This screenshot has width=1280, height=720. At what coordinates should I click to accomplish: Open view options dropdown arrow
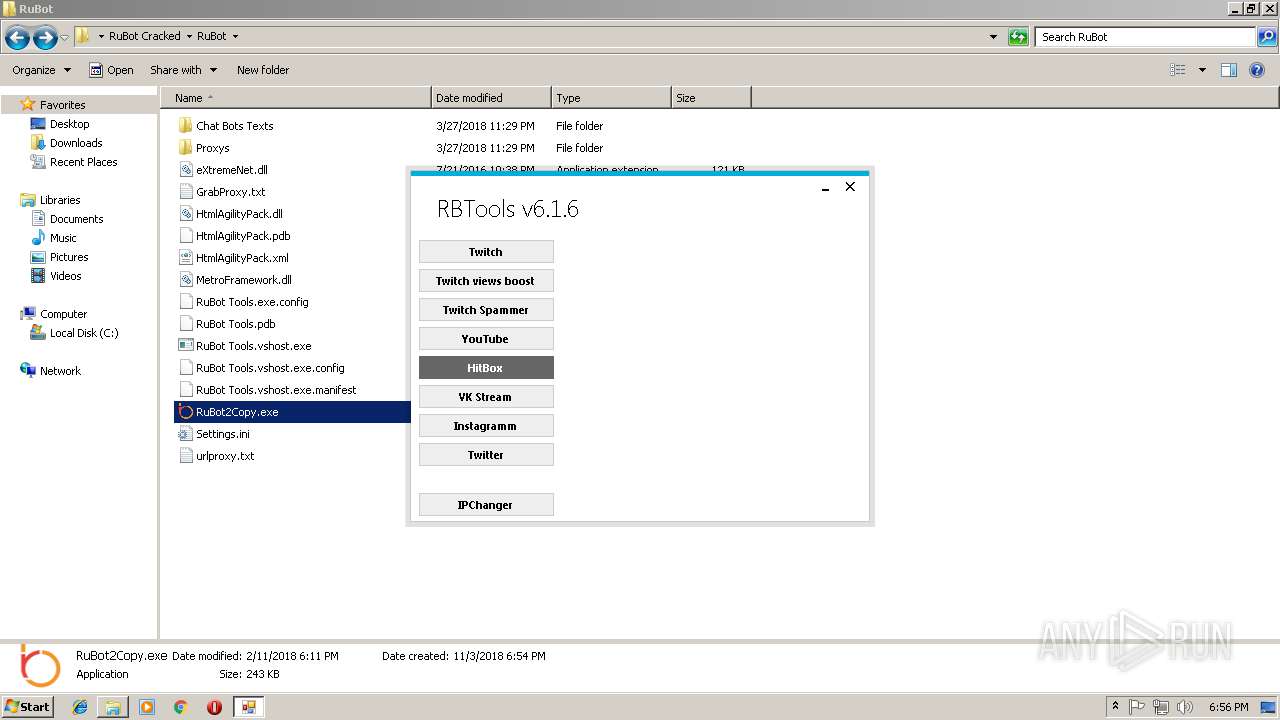click(x=1202, y=70)
